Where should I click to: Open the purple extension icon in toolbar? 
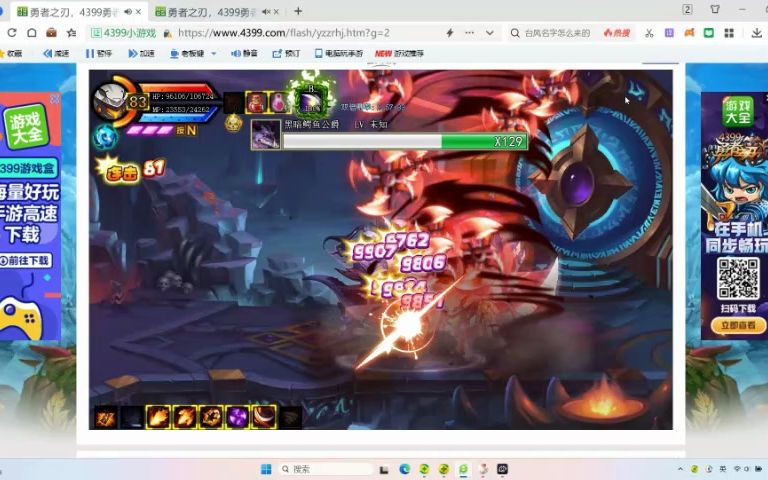point(669,33)
